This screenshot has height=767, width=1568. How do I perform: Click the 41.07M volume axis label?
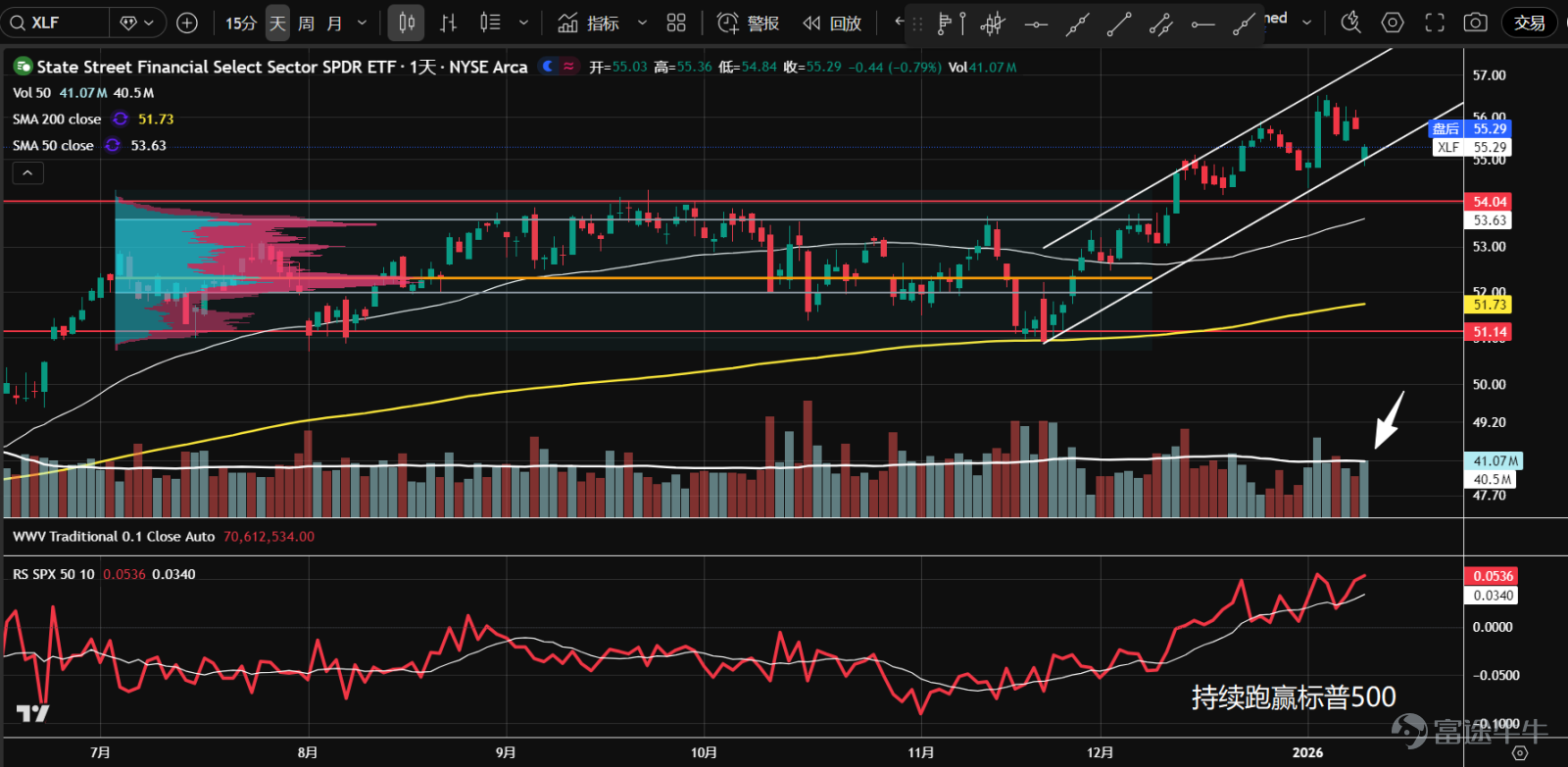1494,460
